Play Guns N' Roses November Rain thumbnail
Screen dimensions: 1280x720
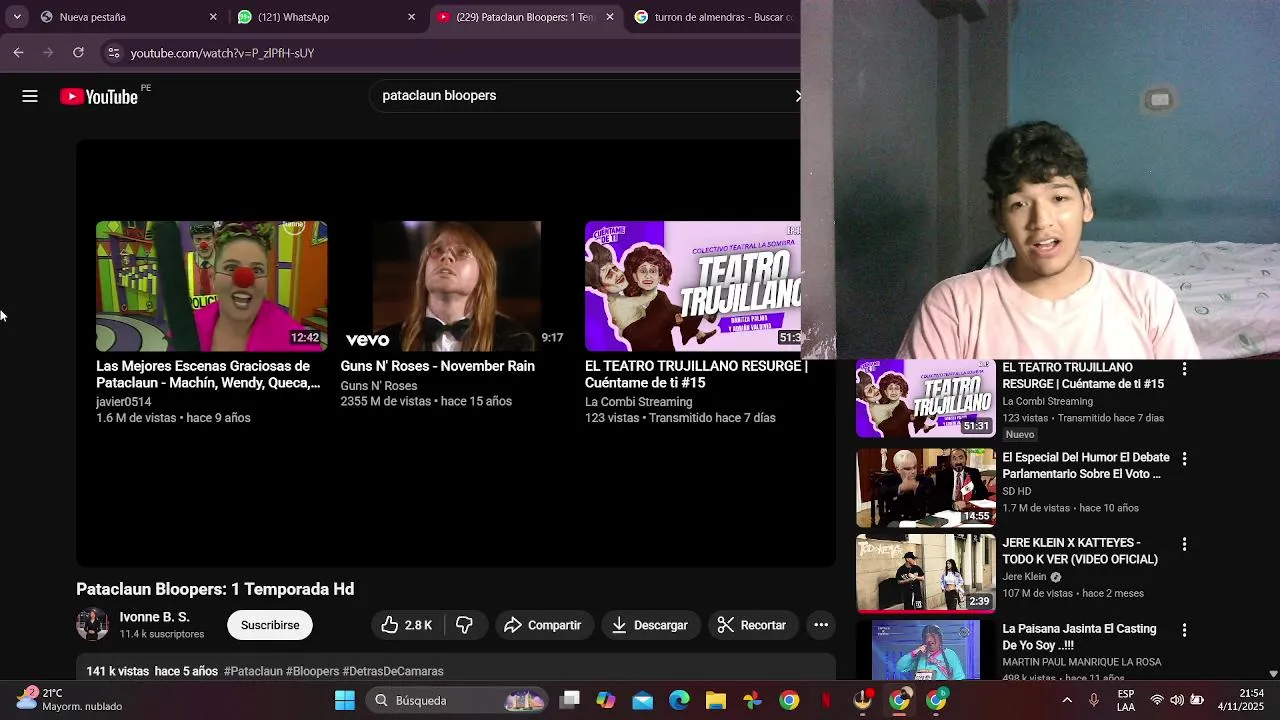[x=456, y=286]
